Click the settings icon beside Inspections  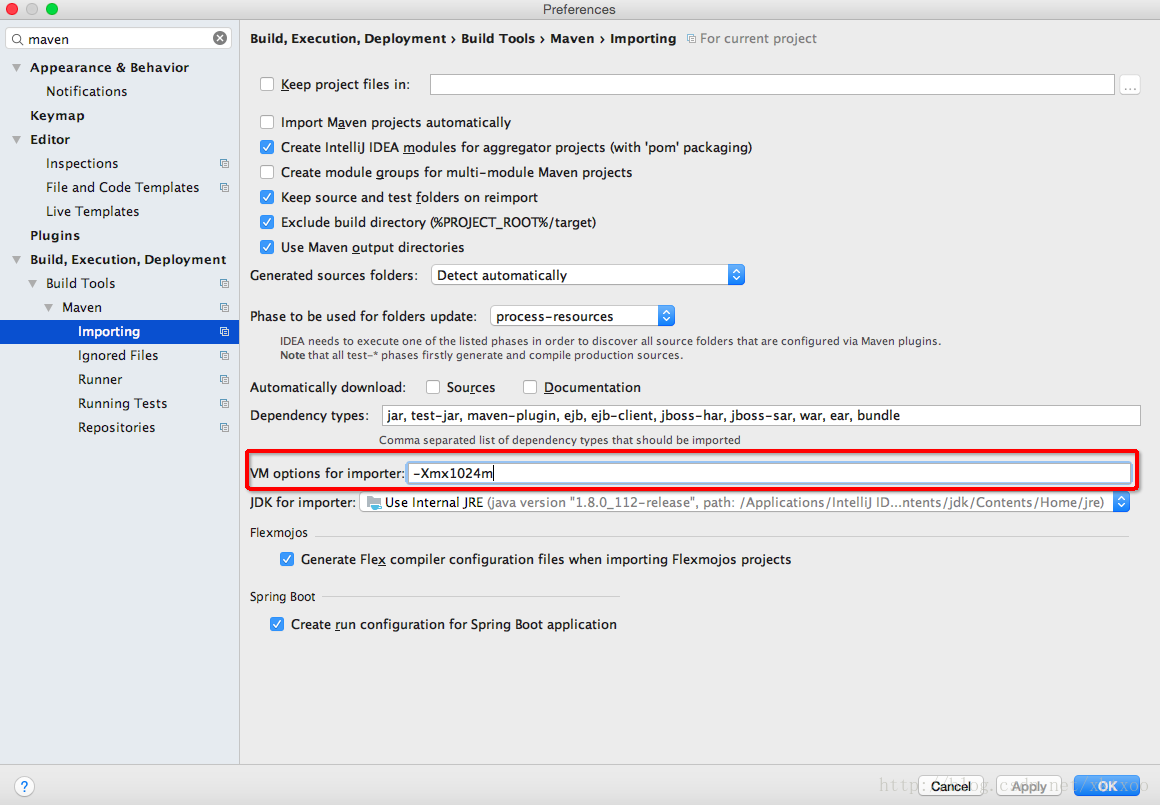coord(222,163)
